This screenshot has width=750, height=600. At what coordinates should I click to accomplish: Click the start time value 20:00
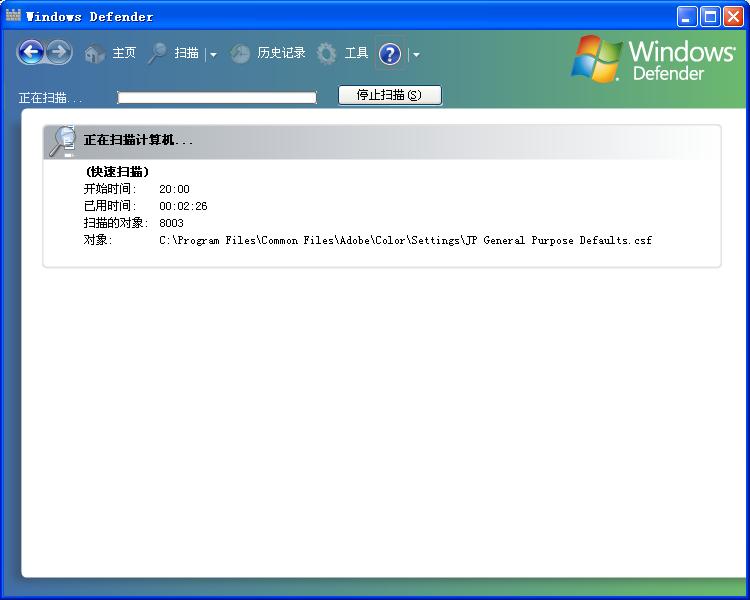[x=174, y=189]
